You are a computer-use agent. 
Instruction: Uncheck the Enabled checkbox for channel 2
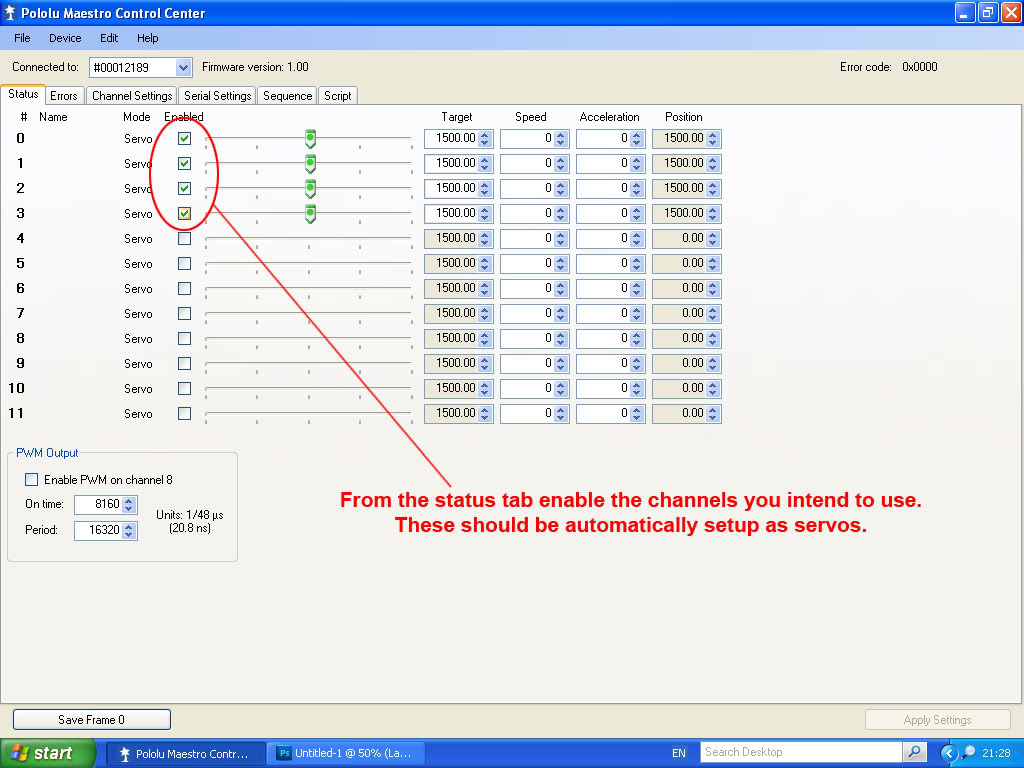pos(185,189)
